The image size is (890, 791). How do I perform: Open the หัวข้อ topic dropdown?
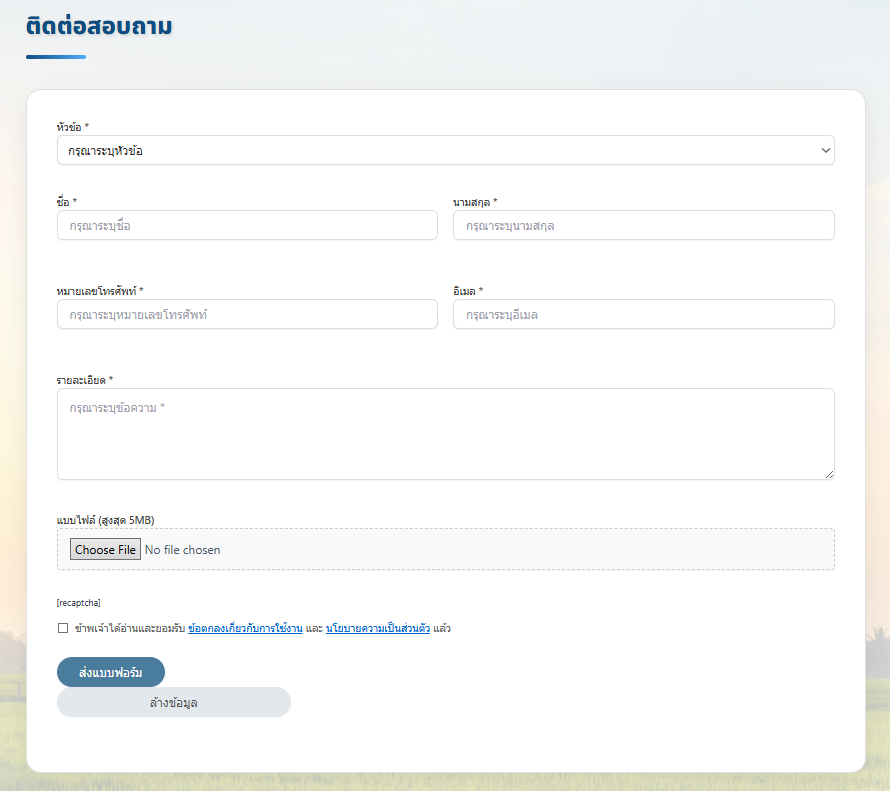[x=446, y=150]
